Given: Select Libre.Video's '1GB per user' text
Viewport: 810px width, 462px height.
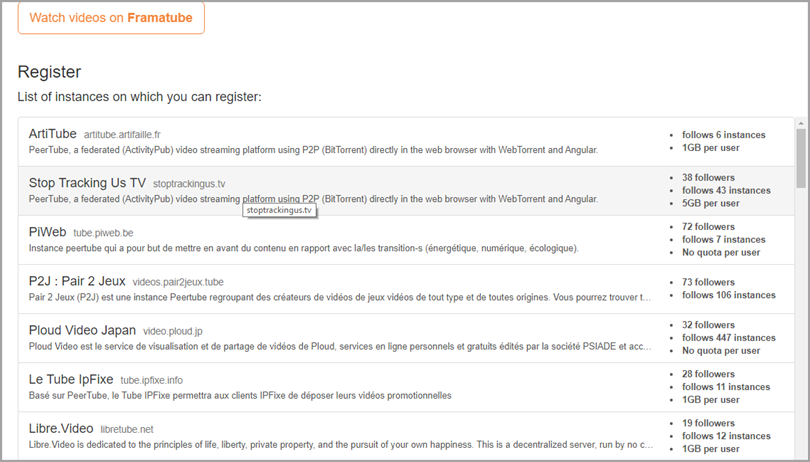Looking at the screenshot, I should (x=710, y=449).
